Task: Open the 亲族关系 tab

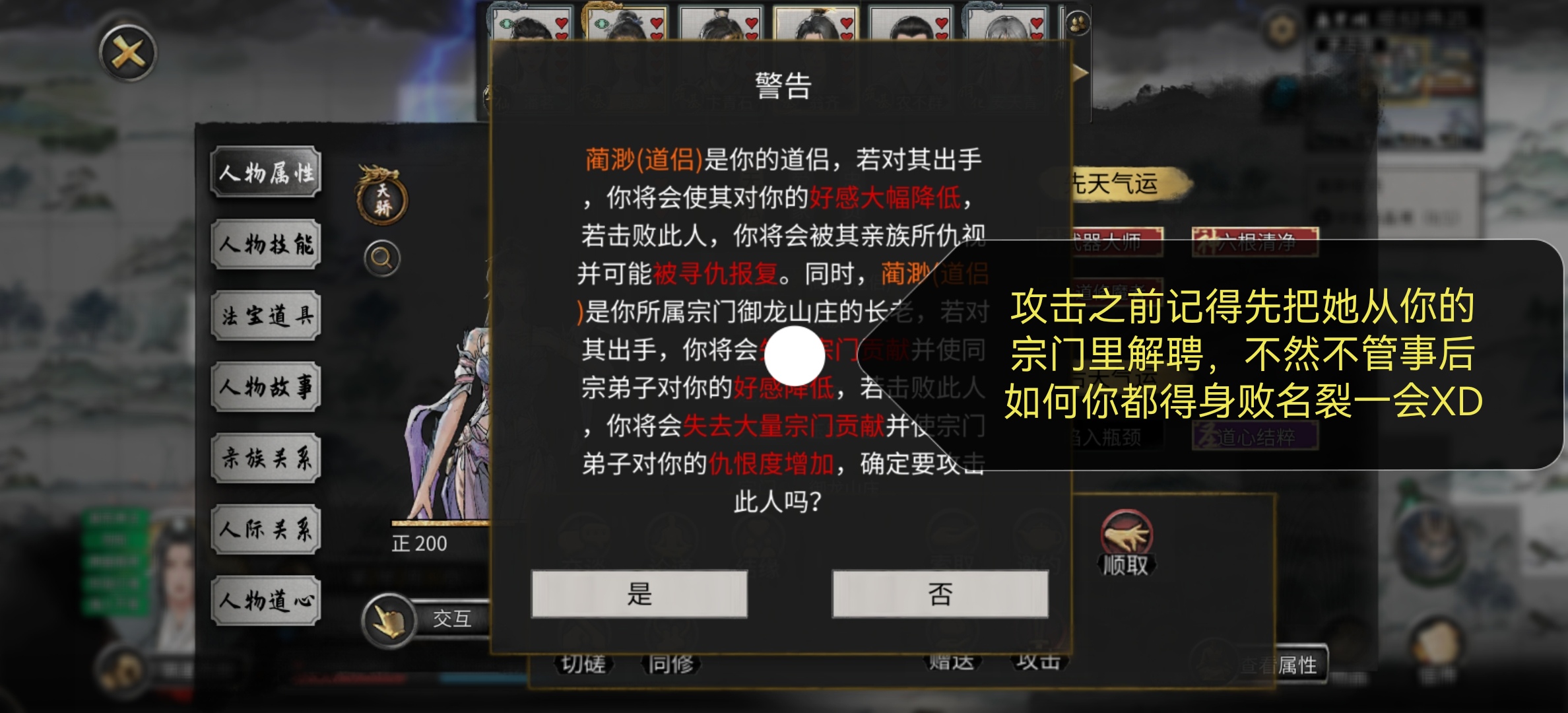Action: click(266, 458)
